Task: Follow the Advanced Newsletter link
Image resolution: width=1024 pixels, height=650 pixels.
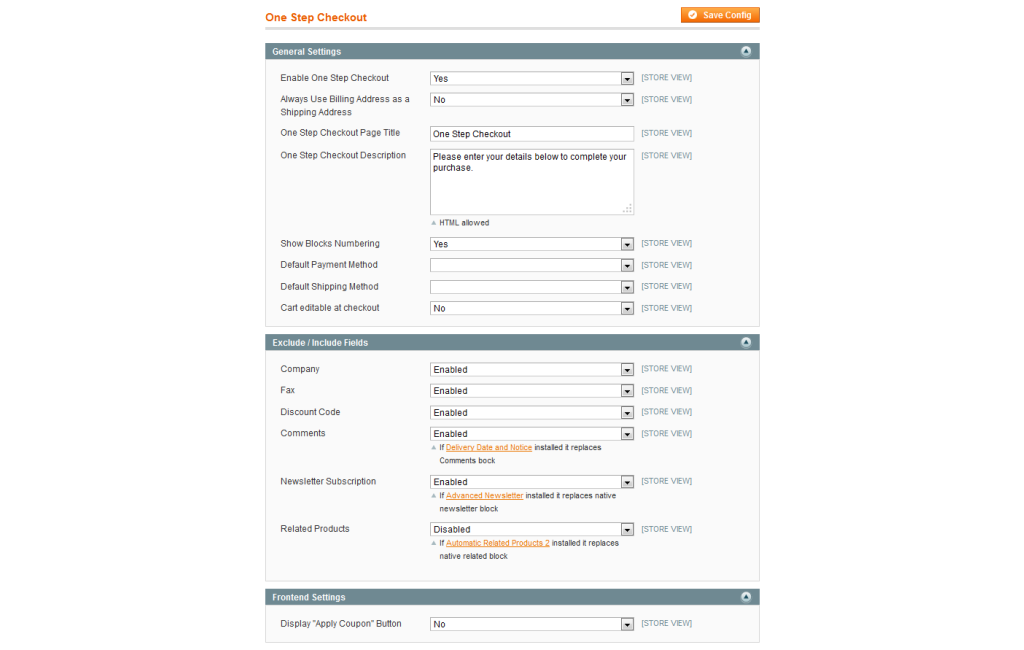Action: click(484, 496)
